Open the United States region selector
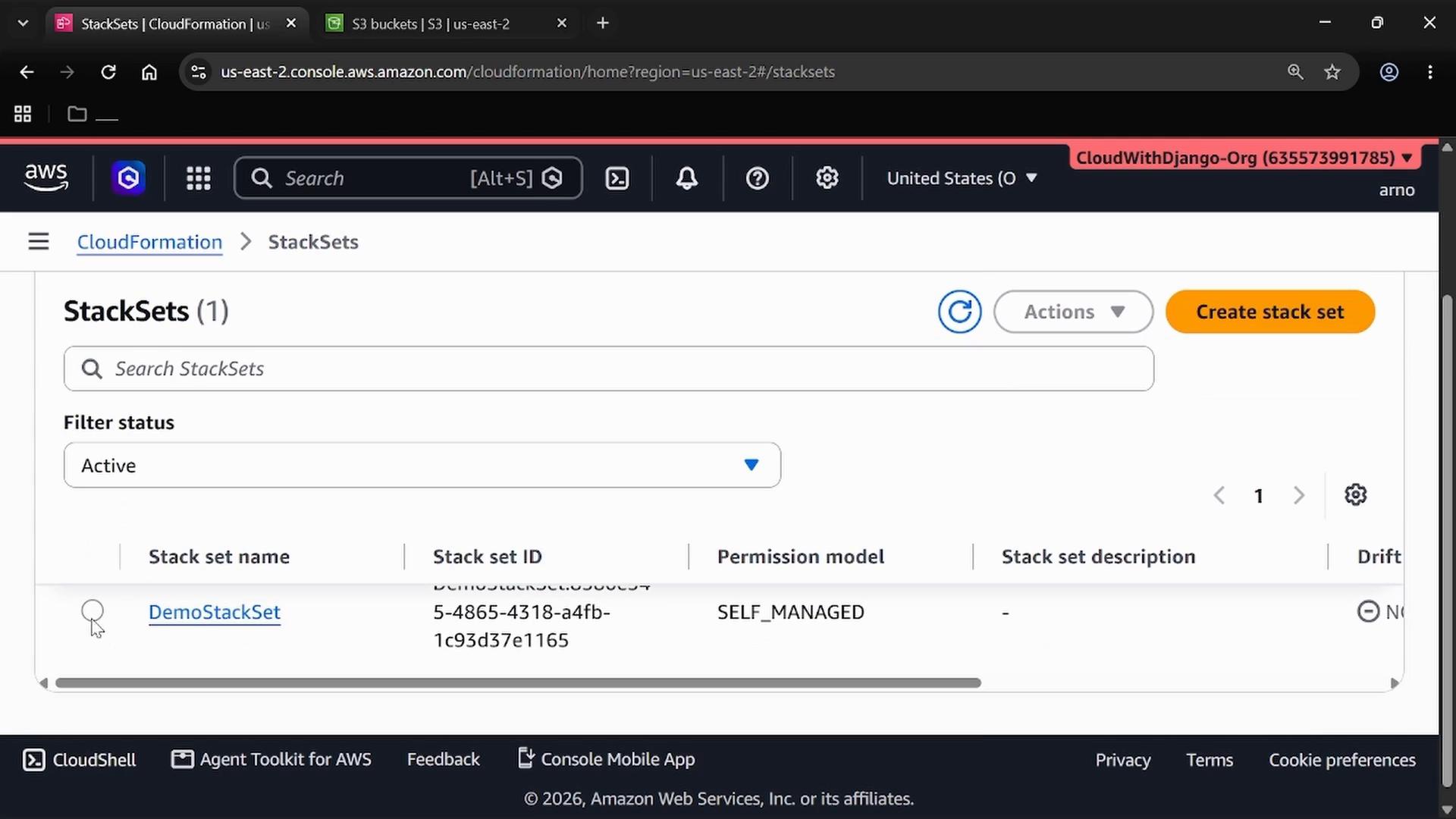 point(962,178)
